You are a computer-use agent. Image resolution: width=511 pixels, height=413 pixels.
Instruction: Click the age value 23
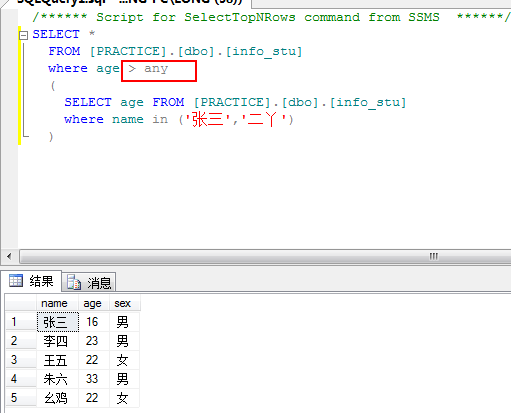pyautogui.click(x=94, y=341)
